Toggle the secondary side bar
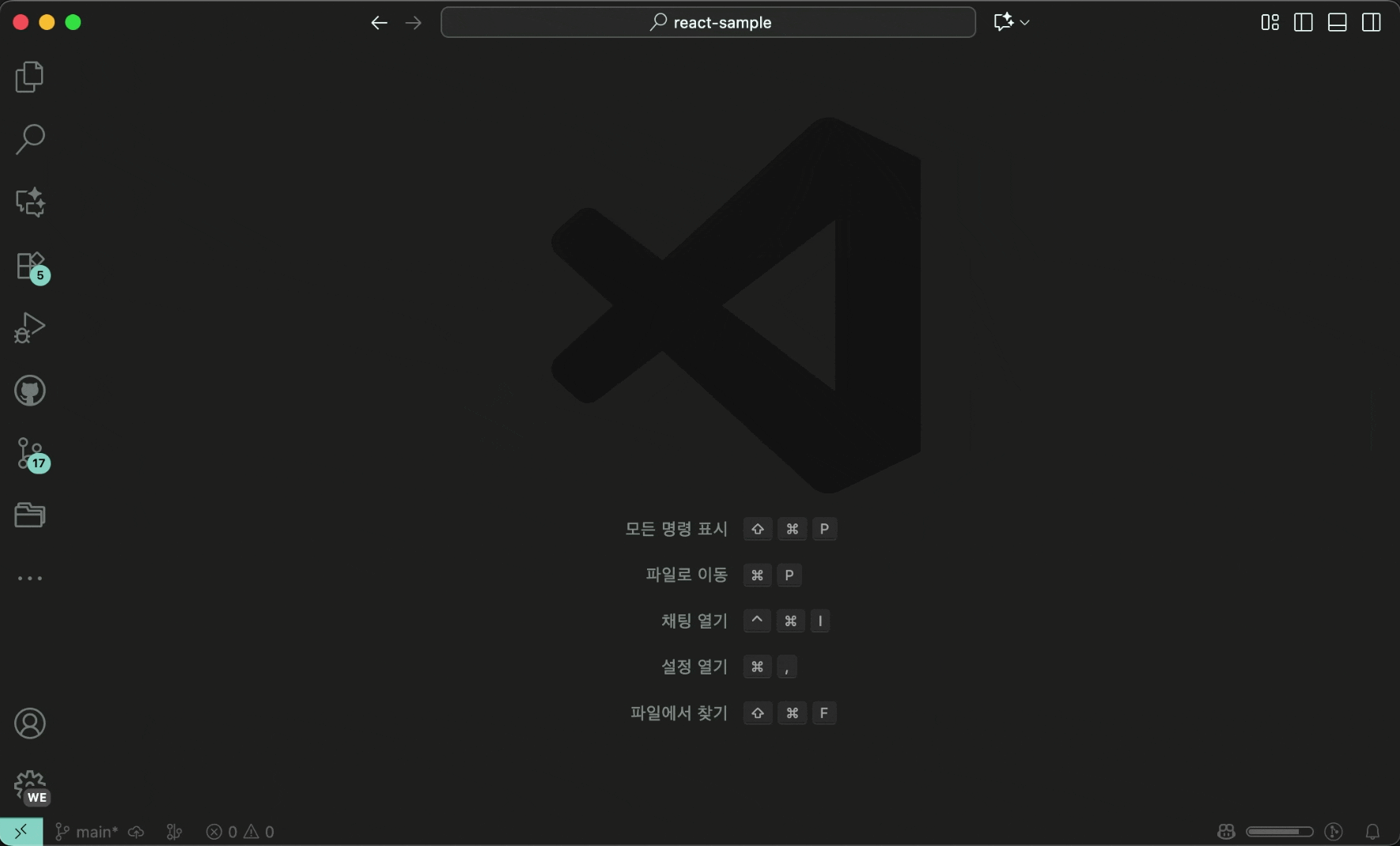This screenshot has width=1400, height=846. point(1372,23)
